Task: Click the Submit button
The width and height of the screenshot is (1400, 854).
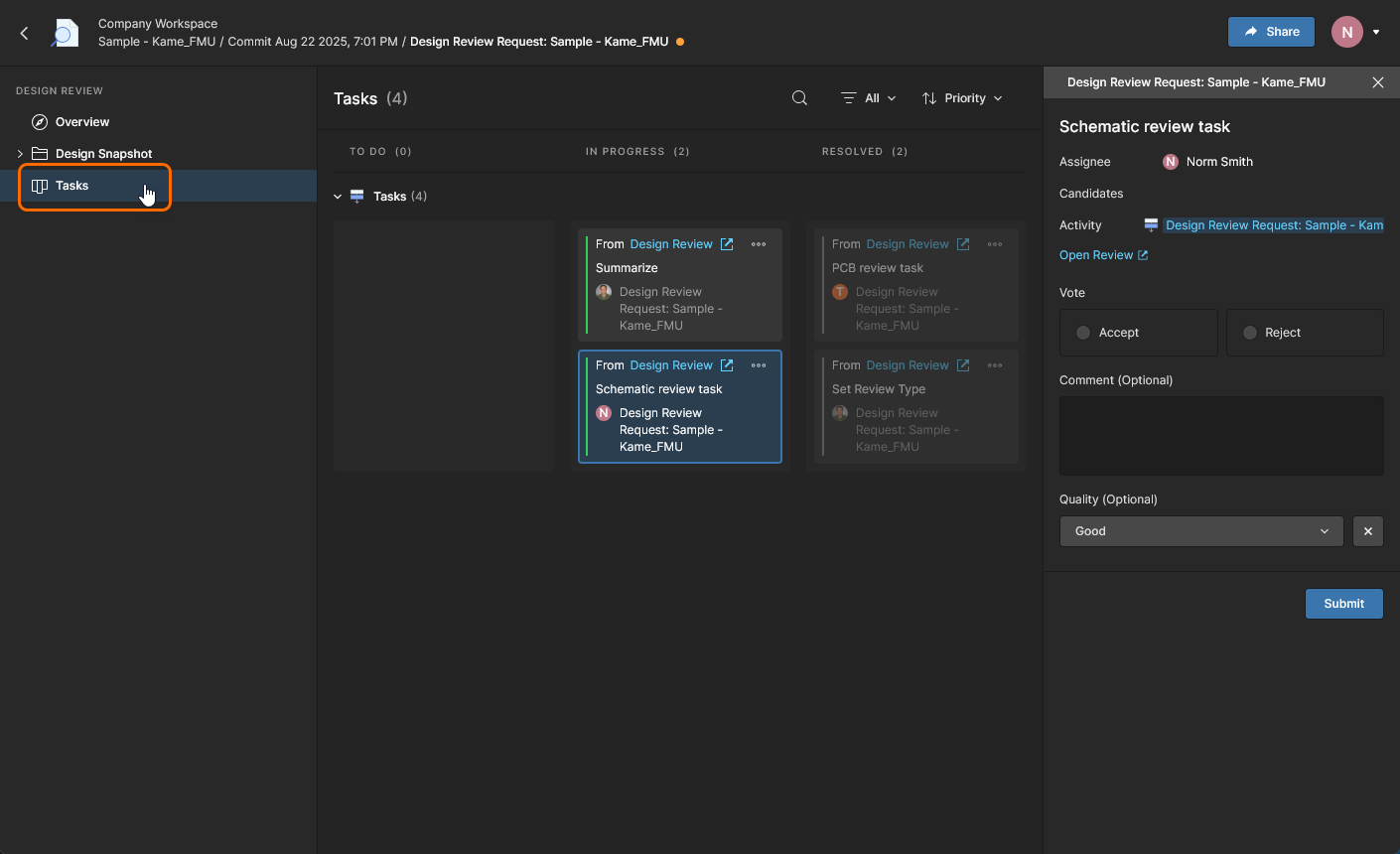Action: 1343,604
